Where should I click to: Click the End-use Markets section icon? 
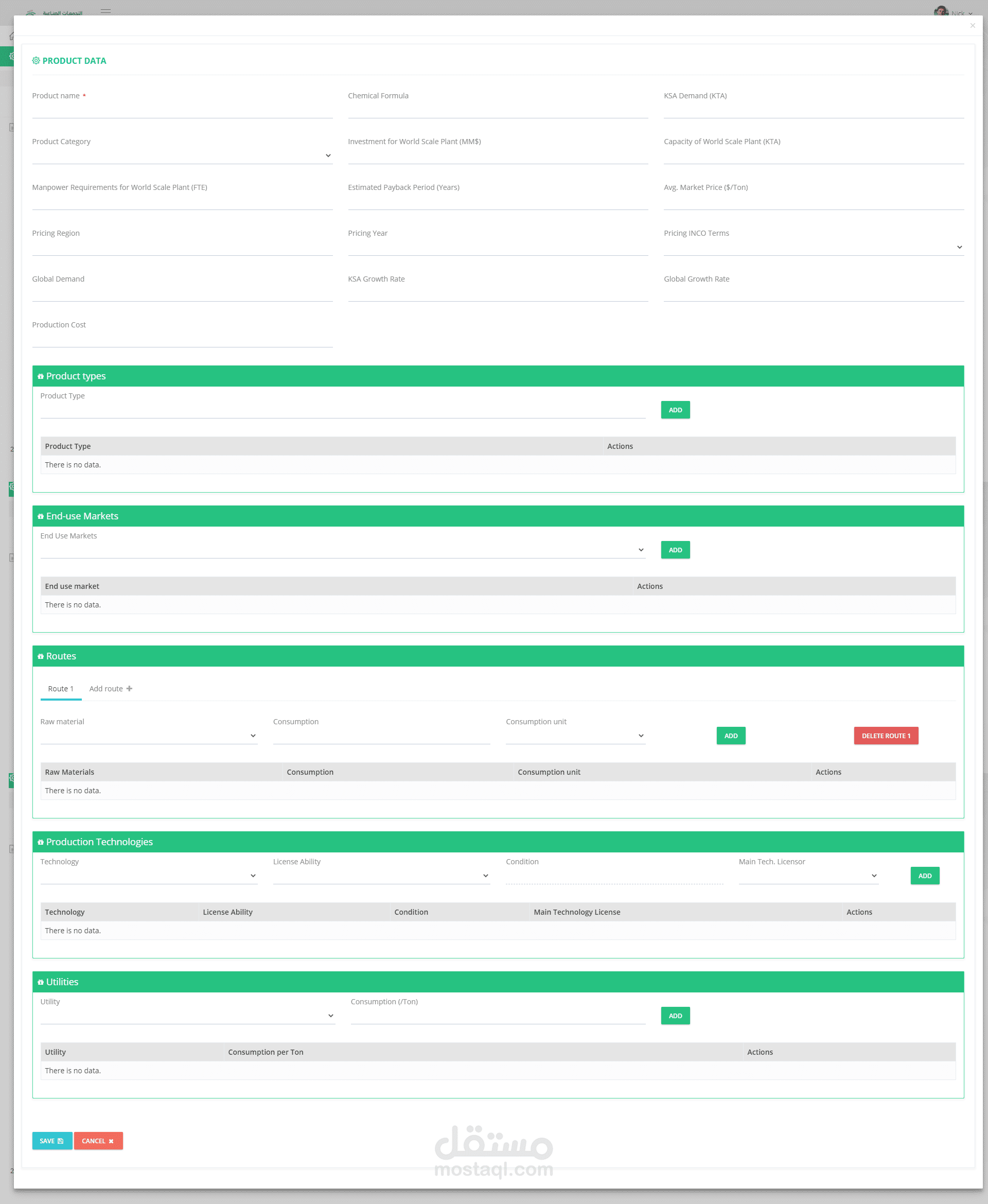[41, 516]
